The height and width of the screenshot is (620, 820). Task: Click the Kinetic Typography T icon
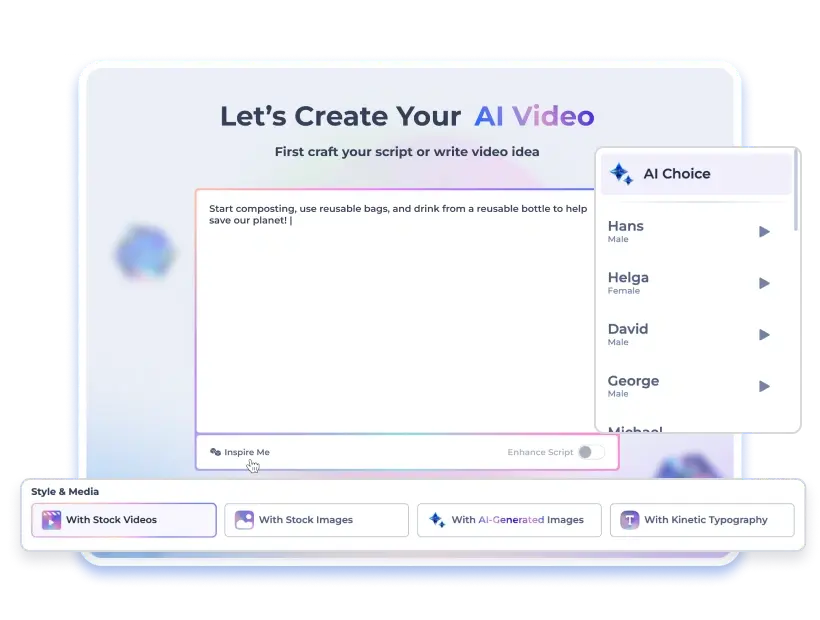[x=629, y=520]
